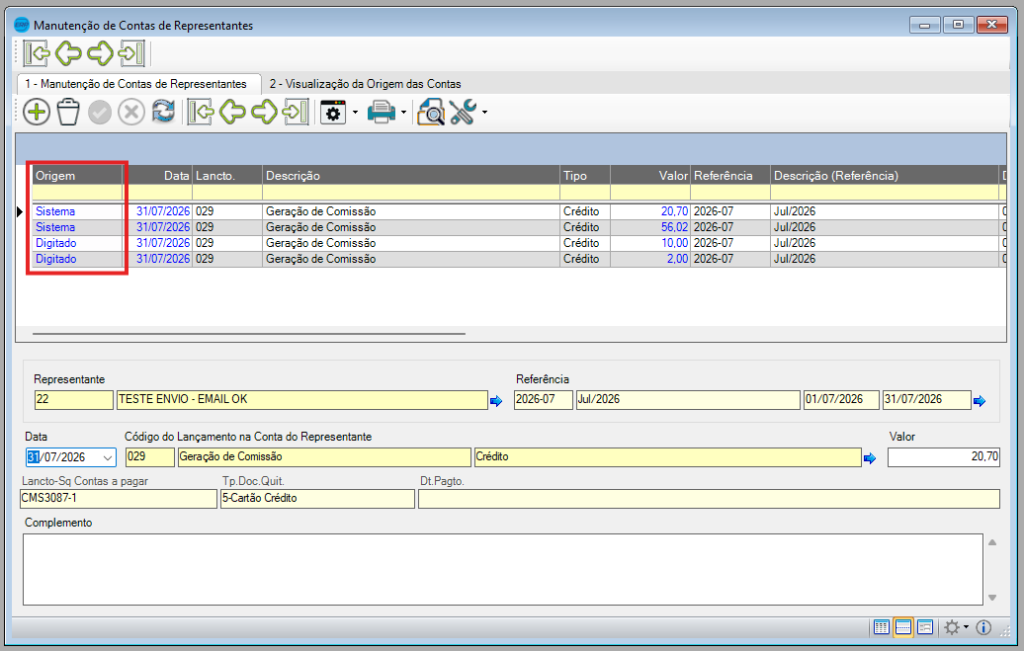This screenshot has width=1024, height=651.
Task: Click the empty Dt.Pagto. field
Action: point(709,499)
